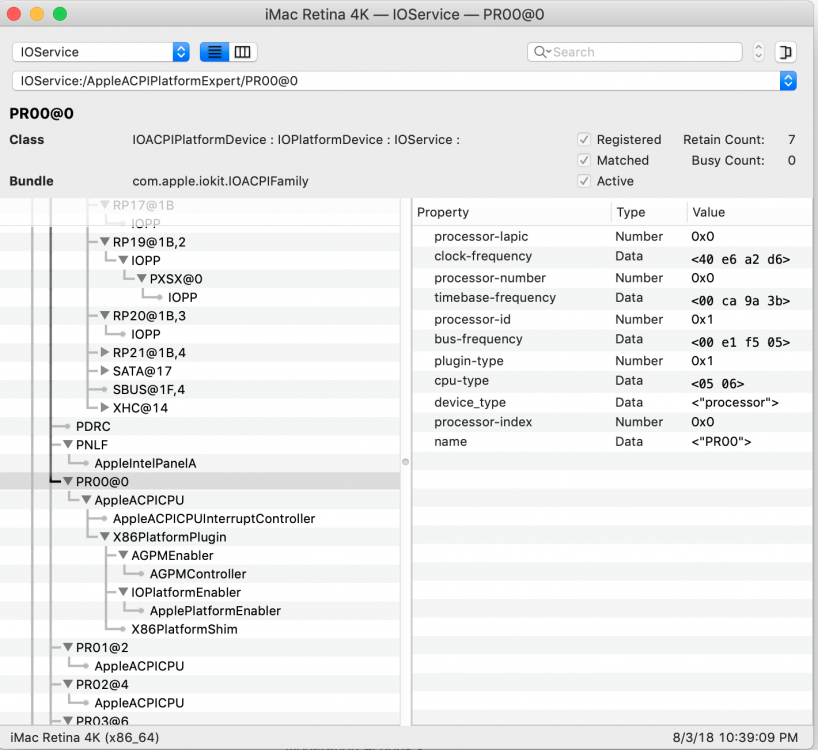Click the <40 e6 a2 d6> value
Screen dimensions: 818x750
pyautogui.click(x=740, y=259)
